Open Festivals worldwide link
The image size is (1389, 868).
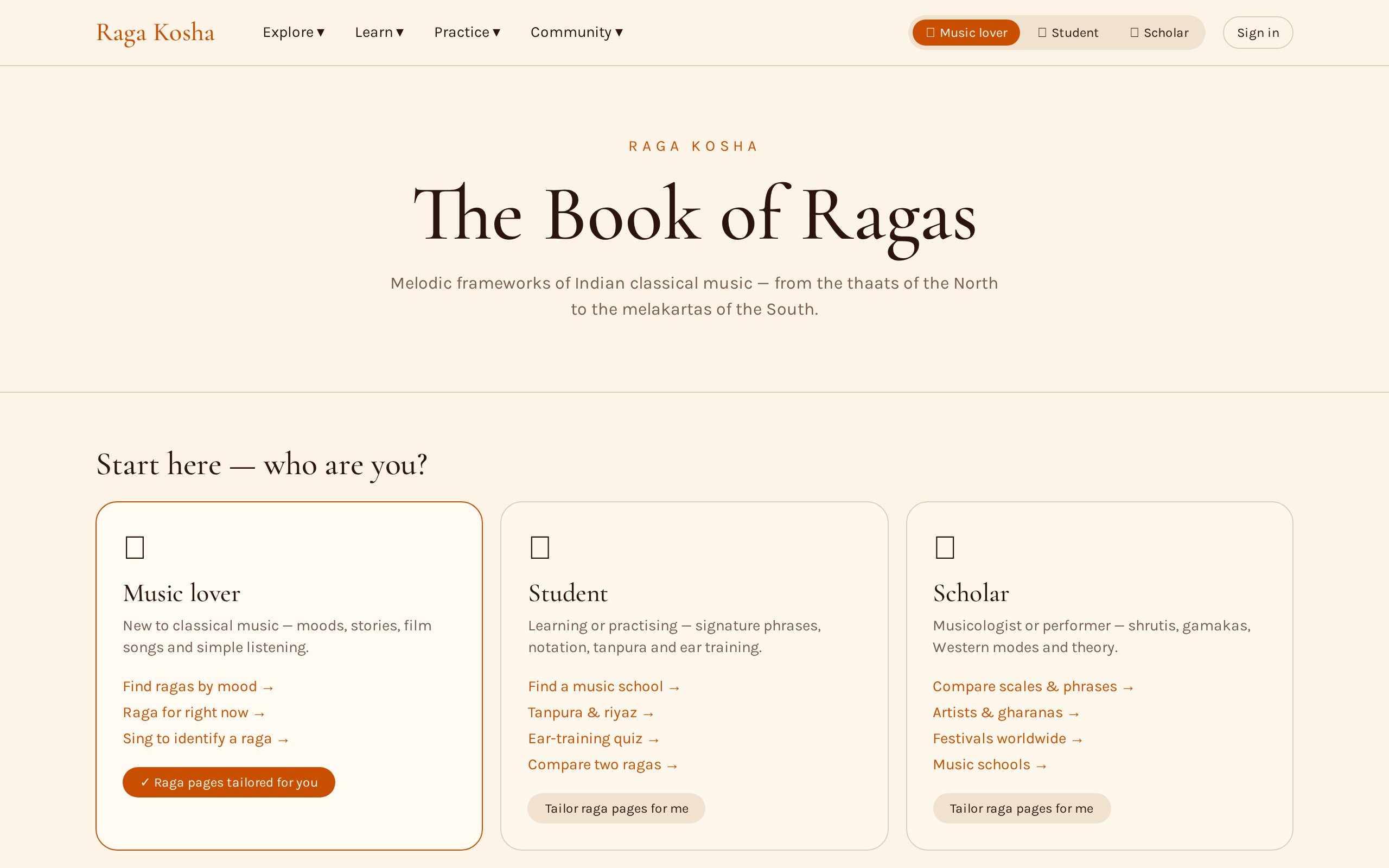pos(1008,738)
